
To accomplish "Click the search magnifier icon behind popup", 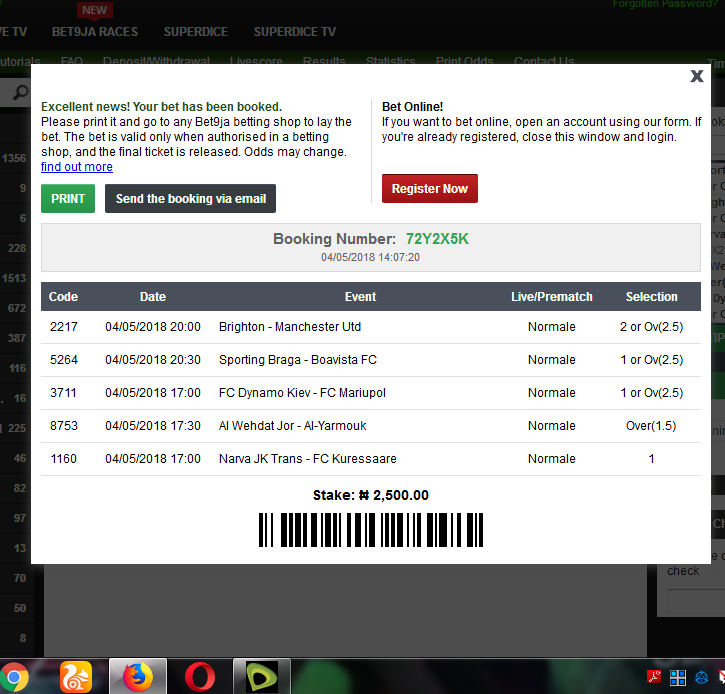I will (x=20, y=92).
